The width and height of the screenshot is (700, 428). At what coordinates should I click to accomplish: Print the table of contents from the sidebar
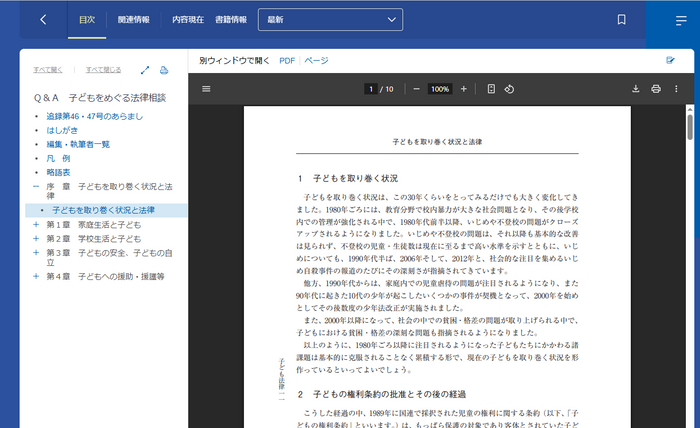[x=165, y=70]
